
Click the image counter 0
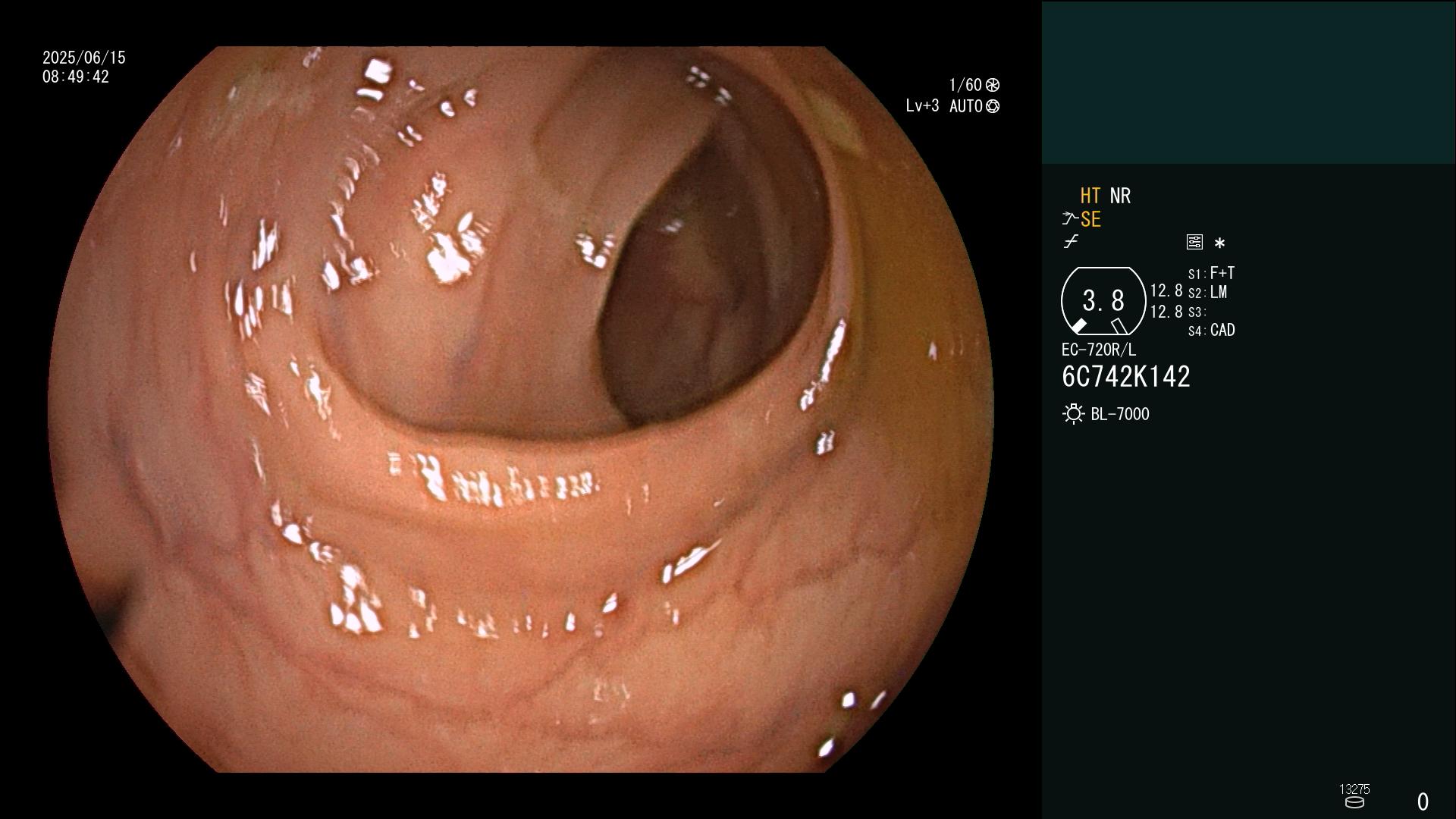click(x=1423, y=802)
